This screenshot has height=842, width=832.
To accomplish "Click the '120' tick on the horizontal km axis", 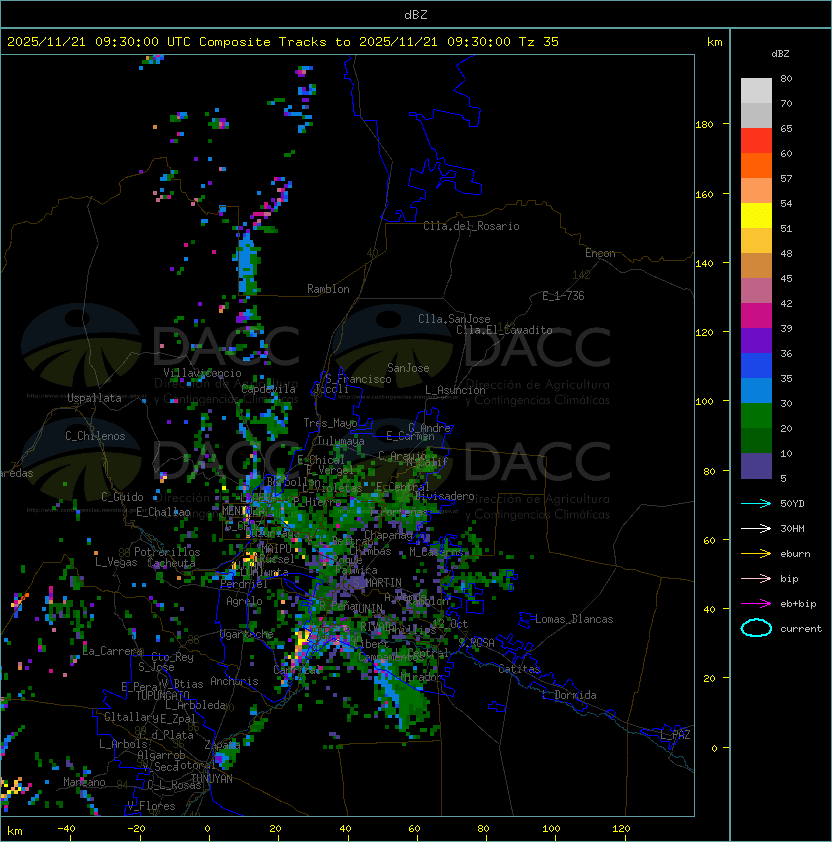I will click(621, 829).
